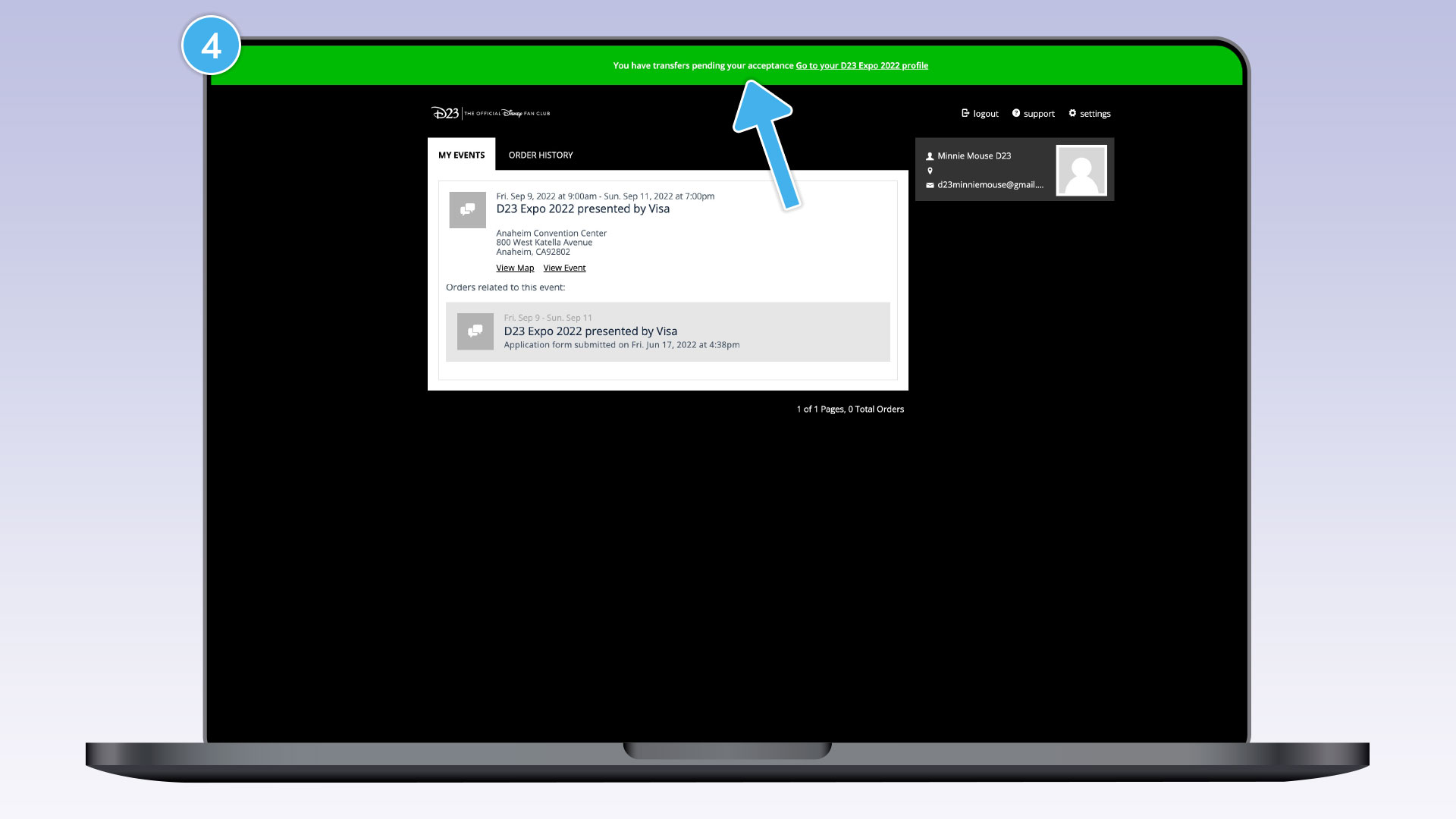Click 'You have transfers pending your acceptance' message
Viewport: 1456px width, 819px height.
pyautogui.click(x=703, y=66)
